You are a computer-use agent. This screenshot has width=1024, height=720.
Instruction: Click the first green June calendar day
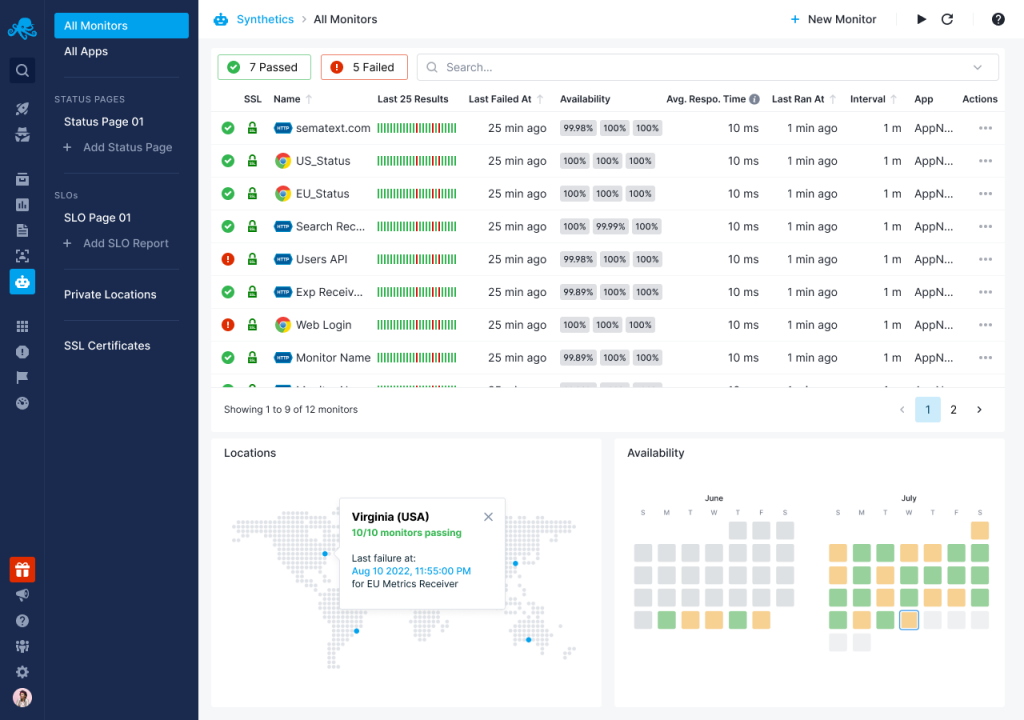point(667,619)
